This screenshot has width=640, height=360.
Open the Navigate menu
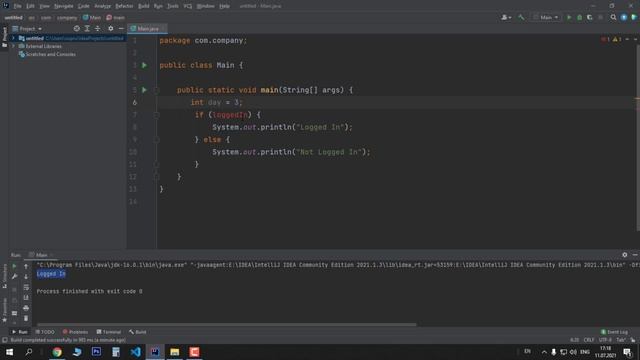point(63,6)
